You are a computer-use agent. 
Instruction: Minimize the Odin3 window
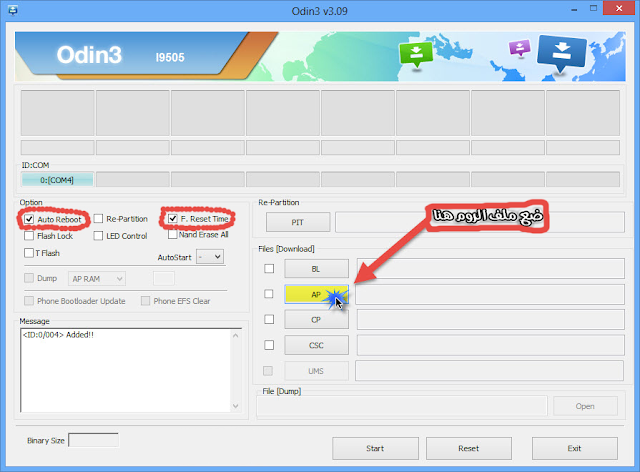point(574,9)
